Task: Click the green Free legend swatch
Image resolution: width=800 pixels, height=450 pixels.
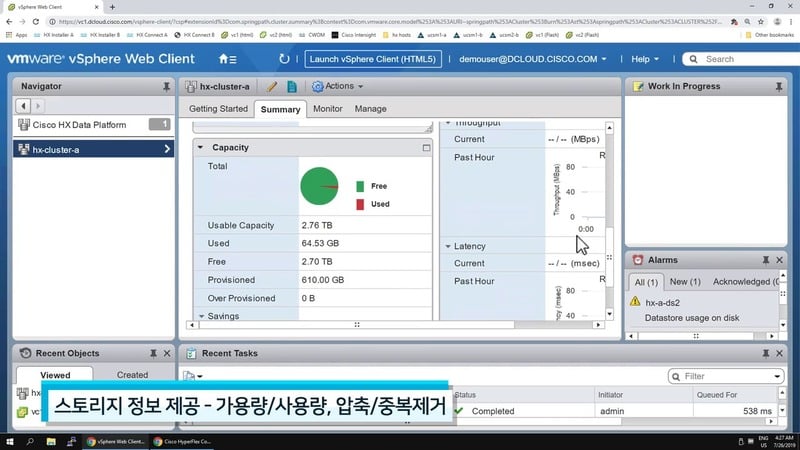Action: point(360,186)
